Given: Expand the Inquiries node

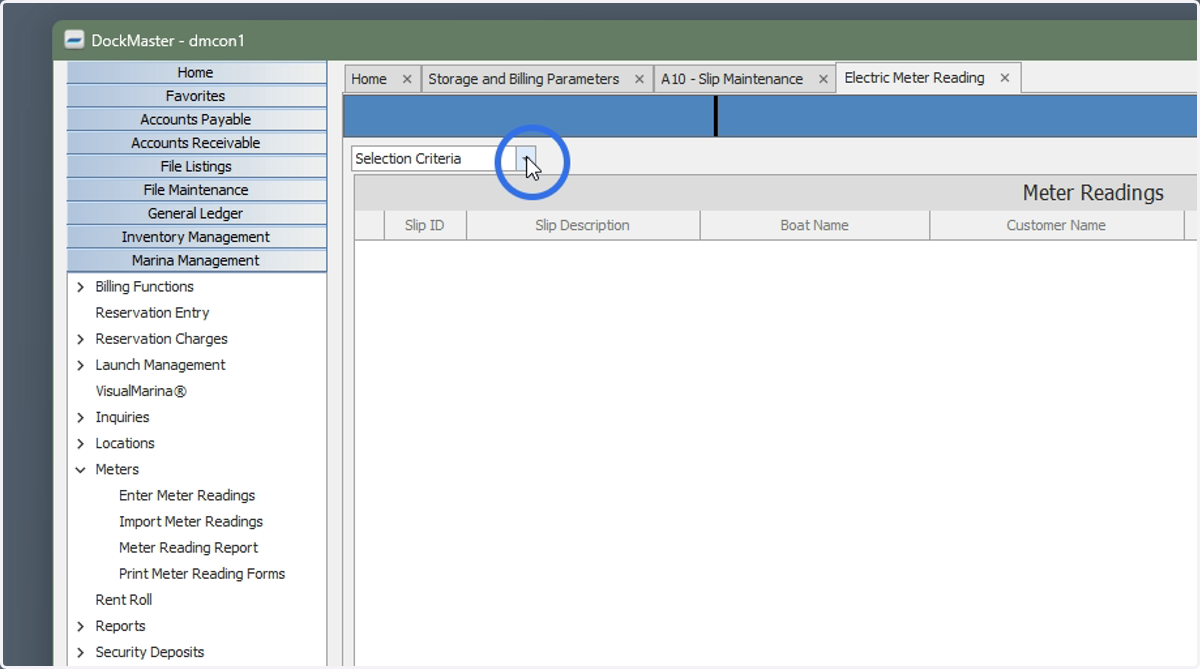Looking at the screenshot, I should coord(81,417).
